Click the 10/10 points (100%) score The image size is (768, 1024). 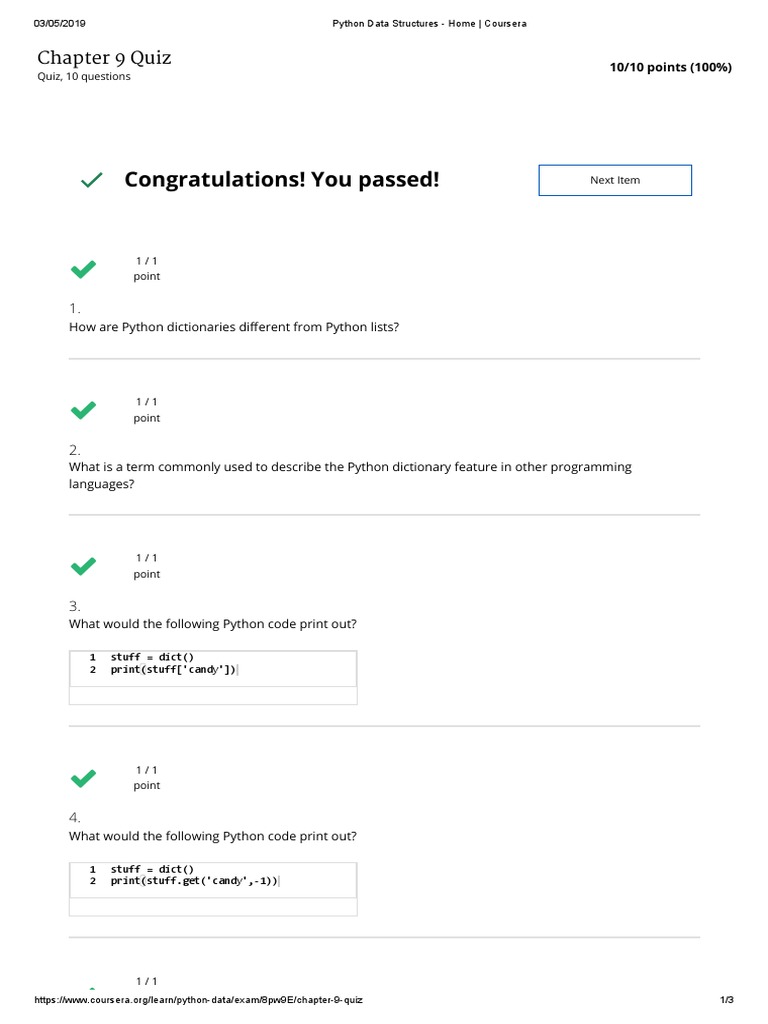coord(670,67)
